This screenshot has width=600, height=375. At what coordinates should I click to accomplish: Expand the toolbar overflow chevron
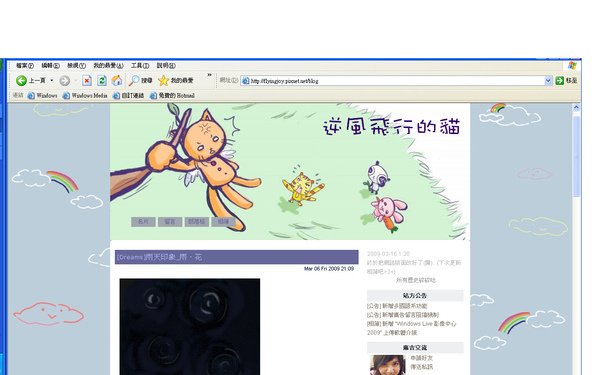point(209,75)
